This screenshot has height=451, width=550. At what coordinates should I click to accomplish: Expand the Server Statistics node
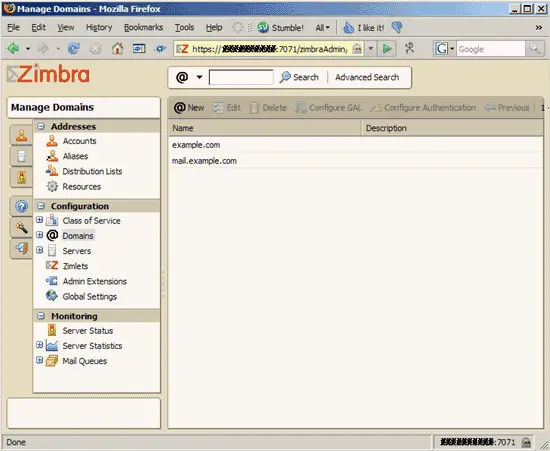[x=40, y=345]
